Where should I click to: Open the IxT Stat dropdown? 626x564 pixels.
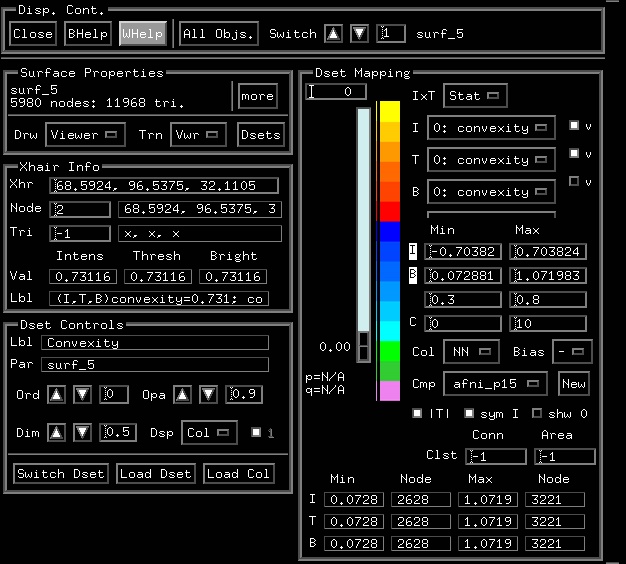475,95
